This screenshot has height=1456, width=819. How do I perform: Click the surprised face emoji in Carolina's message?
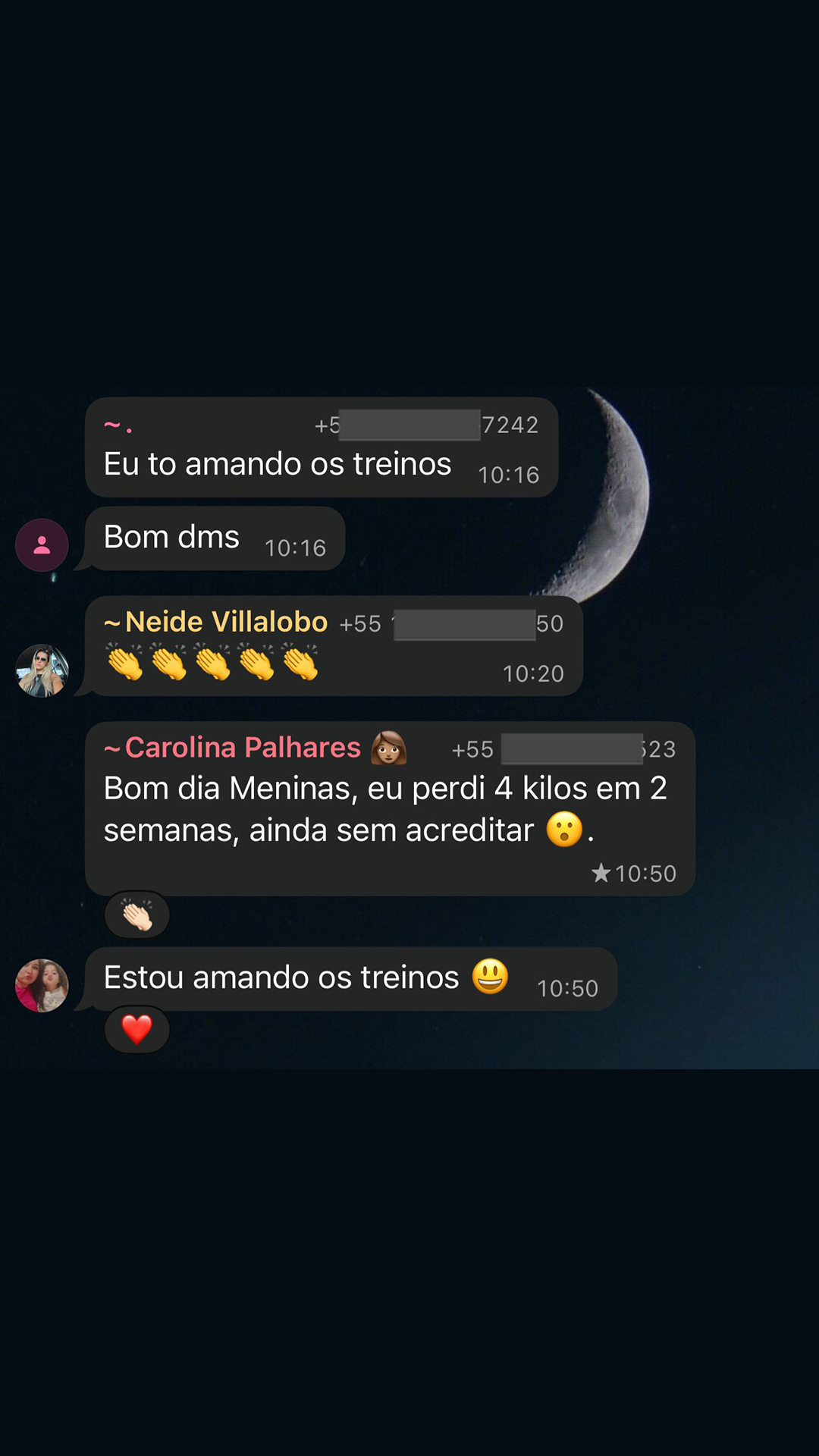click(564, 829)
